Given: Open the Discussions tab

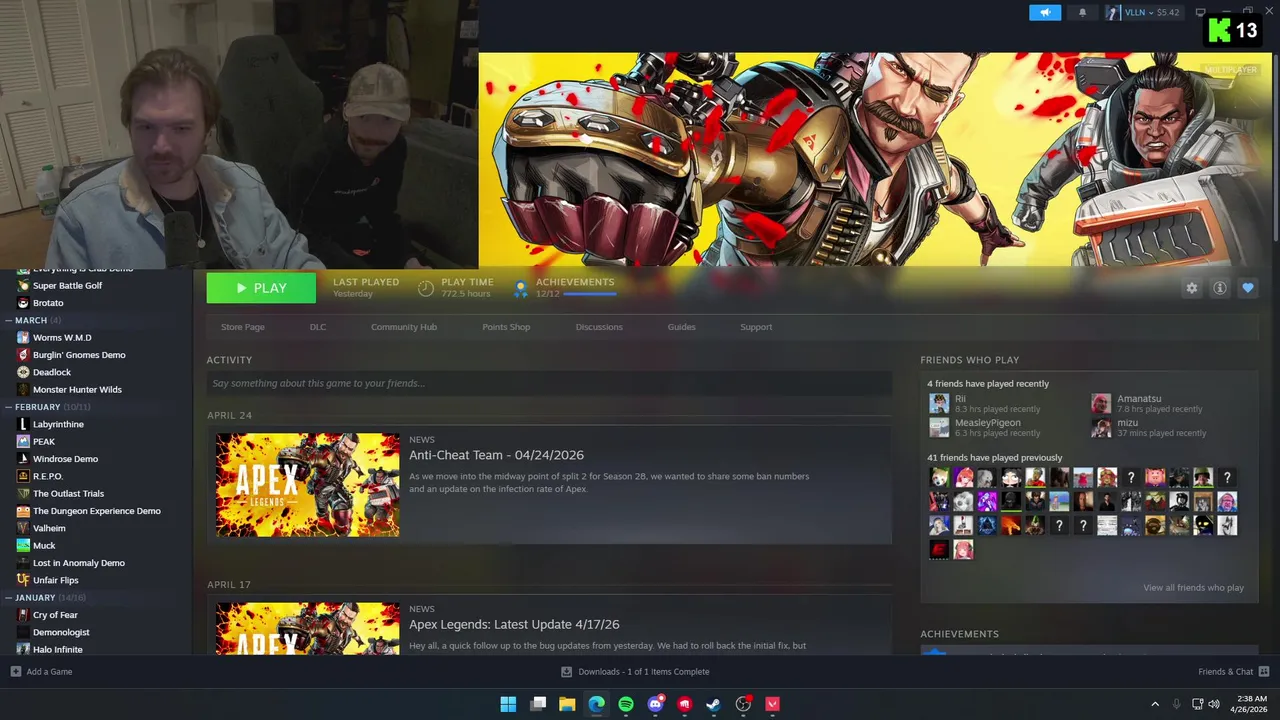Looking at the screenshot, I should point(599,327).
